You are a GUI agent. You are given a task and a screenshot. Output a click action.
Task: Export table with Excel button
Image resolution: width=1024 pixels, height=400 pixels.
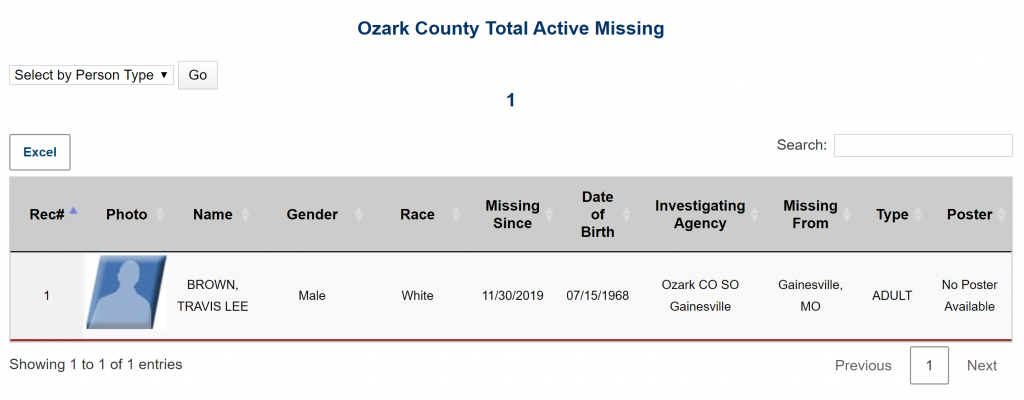pos(40,152)
